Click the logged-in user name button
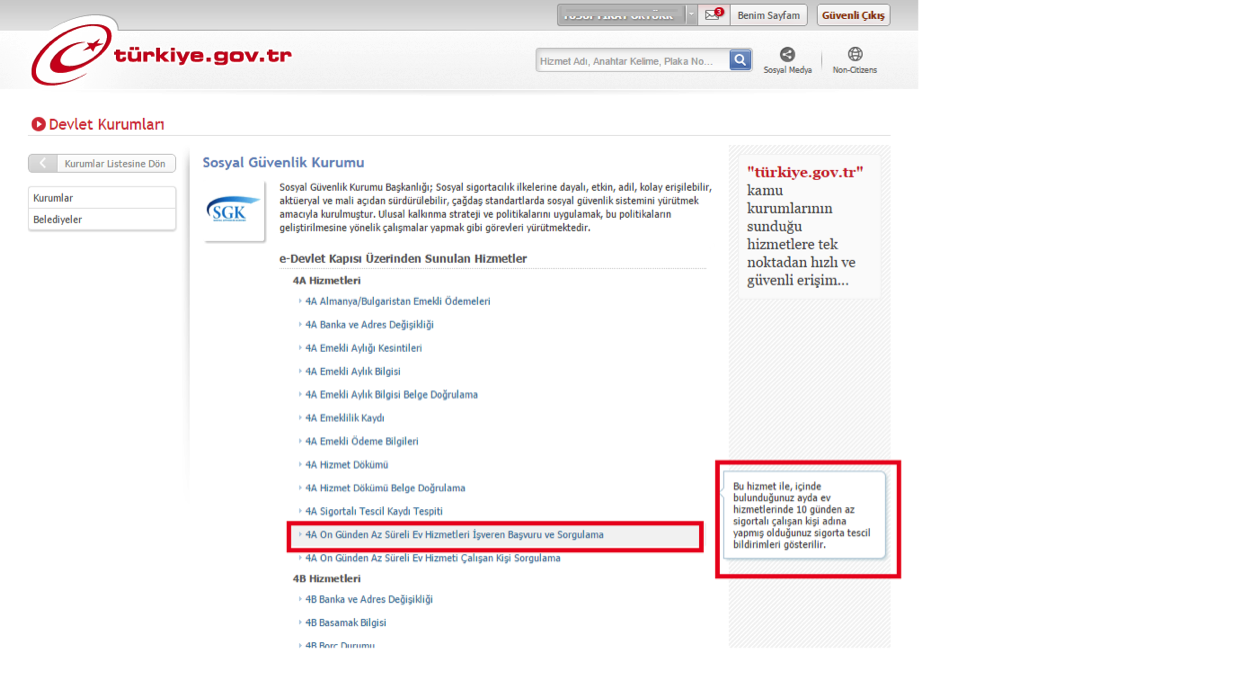The height and width of the screenshot is (691, 1259). pos(621,15)
